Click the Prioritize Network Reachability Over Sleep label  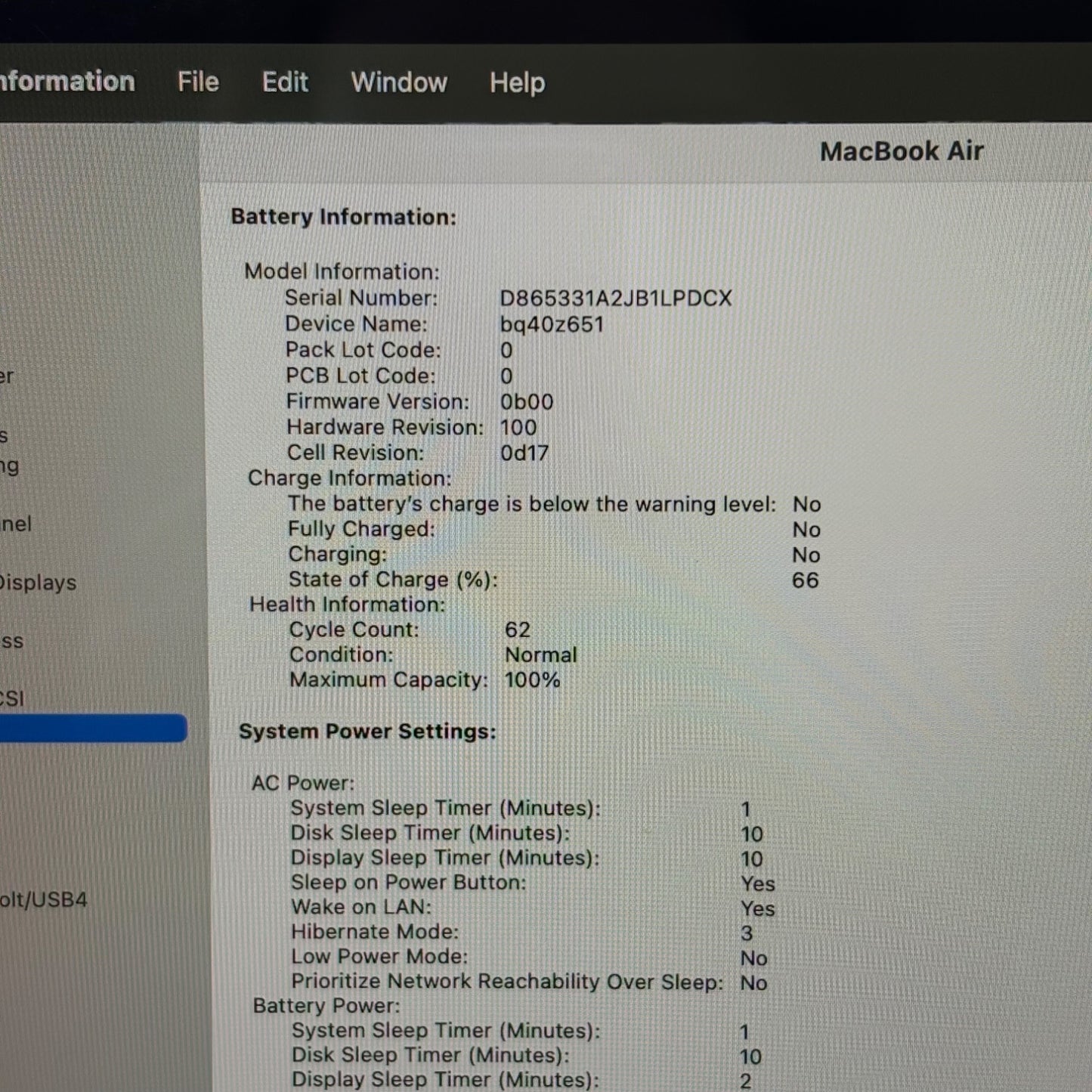(x=507, y=982)
